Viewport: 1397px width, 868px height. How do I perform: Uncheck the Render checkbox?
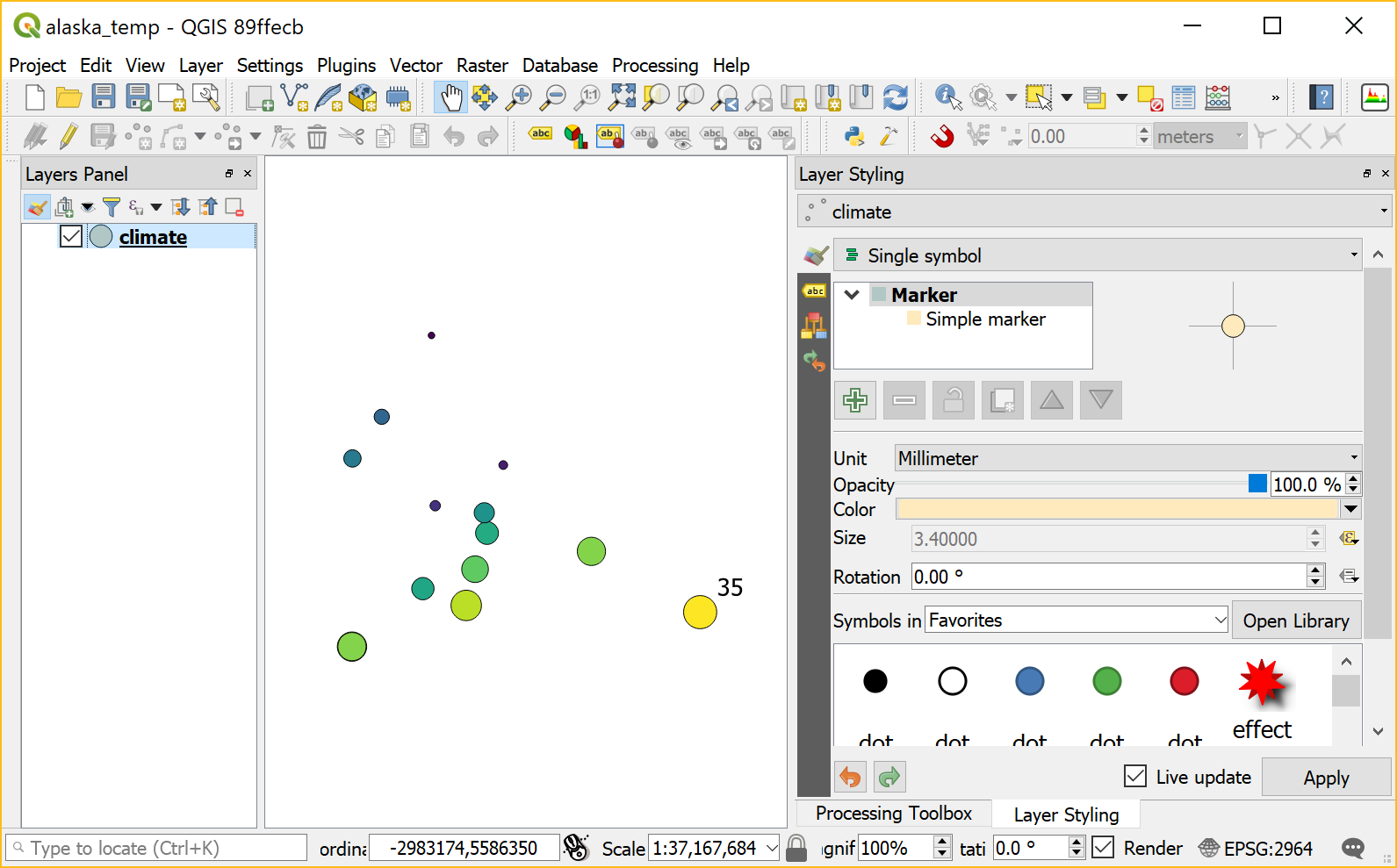[x=1103, y=848]
